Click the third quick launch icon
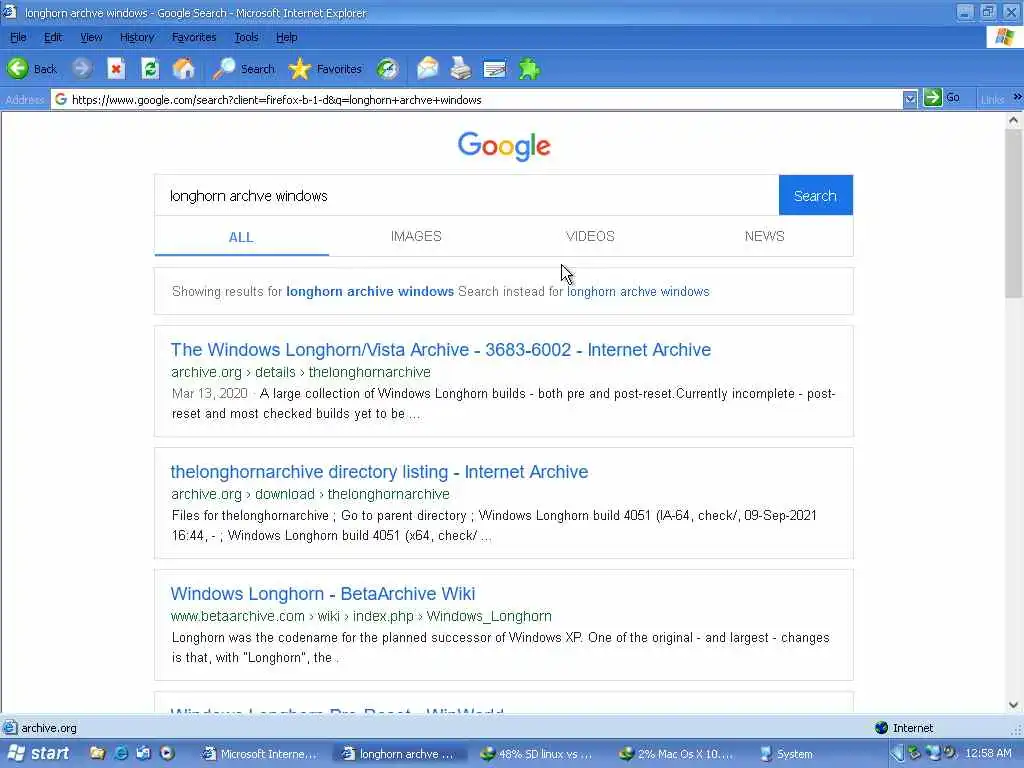Screen dimensions: 1024x768 [144, 753]
